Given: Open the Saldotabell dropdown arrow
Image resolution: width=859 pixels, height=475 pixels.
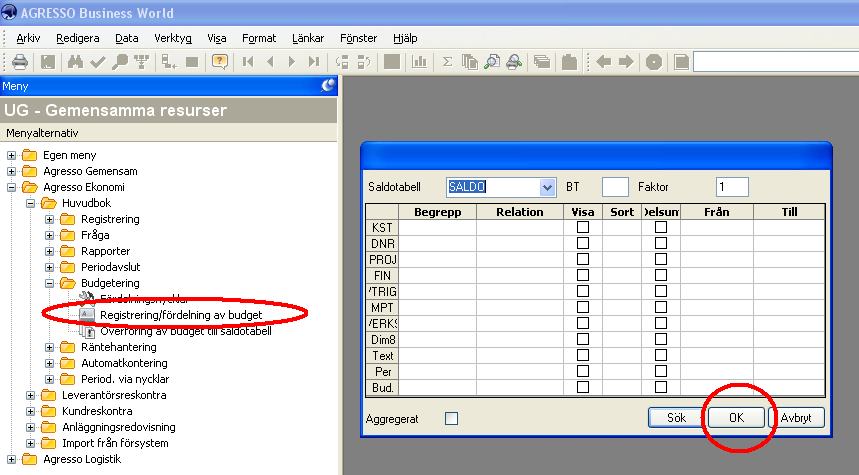Looking at the screenshot, I should pyautogui.click(x=547, y=187).
